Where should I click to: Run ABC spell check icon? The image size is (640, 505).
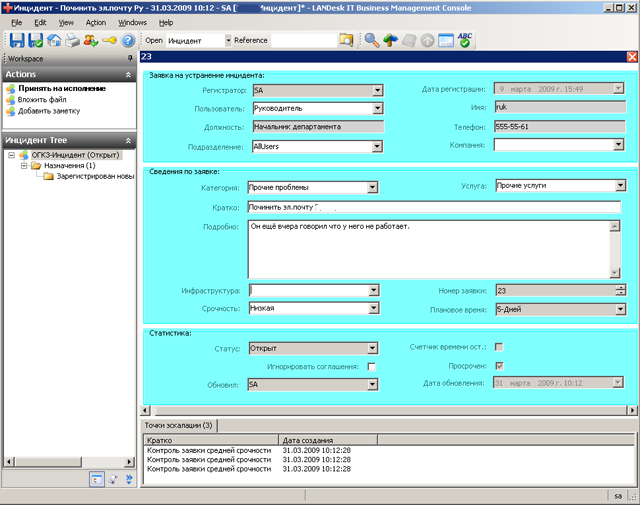point(465,40)
